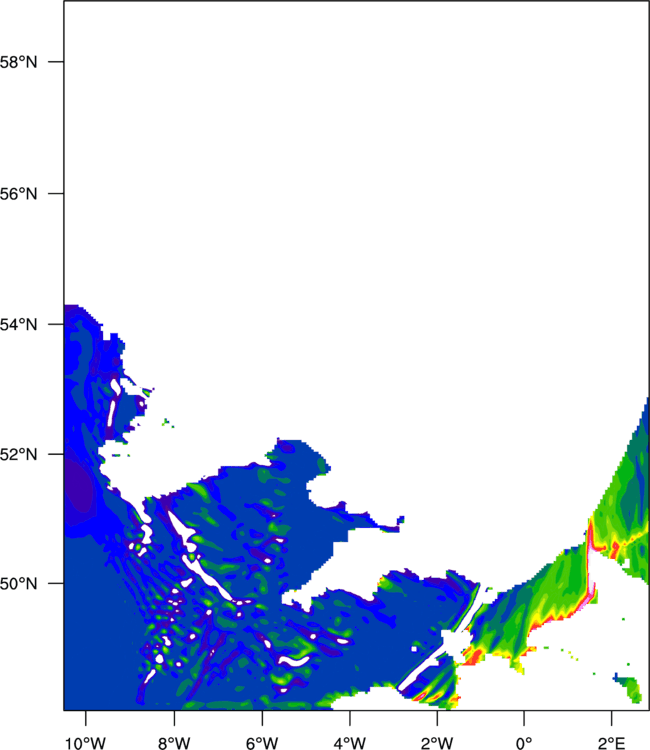Click the 2°E longitude label
This screenshot has width=650, height=750.
(x=611, y=743)
